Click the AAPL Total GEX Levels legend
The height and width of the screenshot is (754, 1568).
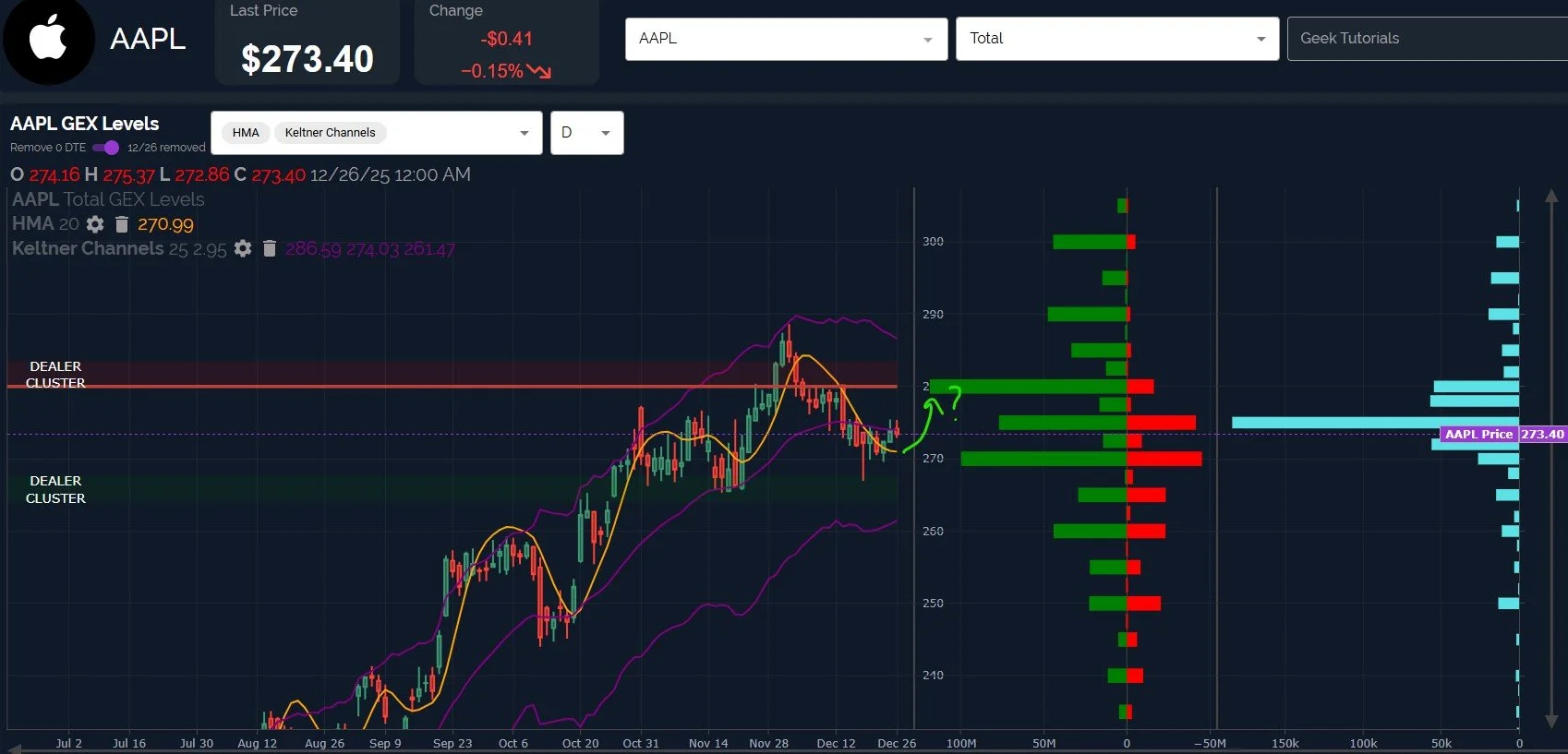click(108, 199)
